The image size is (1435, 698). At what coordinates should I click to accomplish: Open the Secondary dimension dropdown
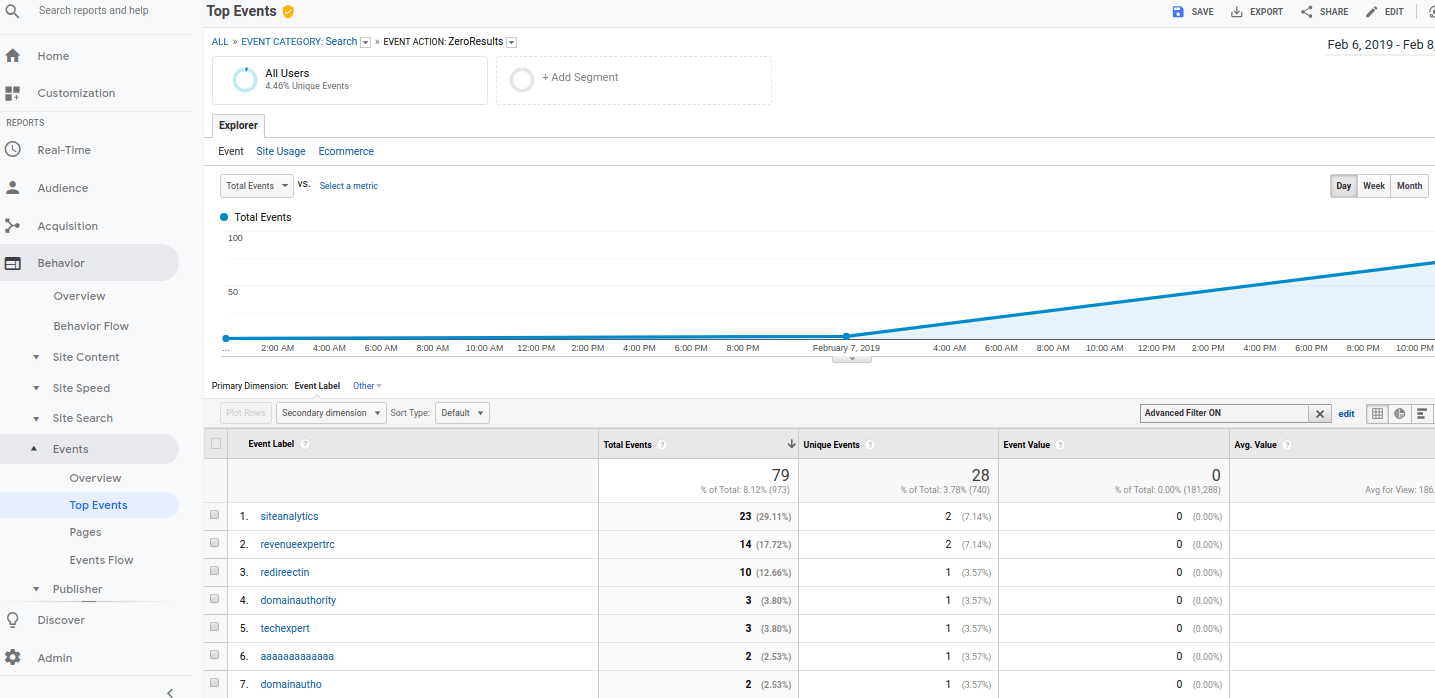tap(330, 412)
